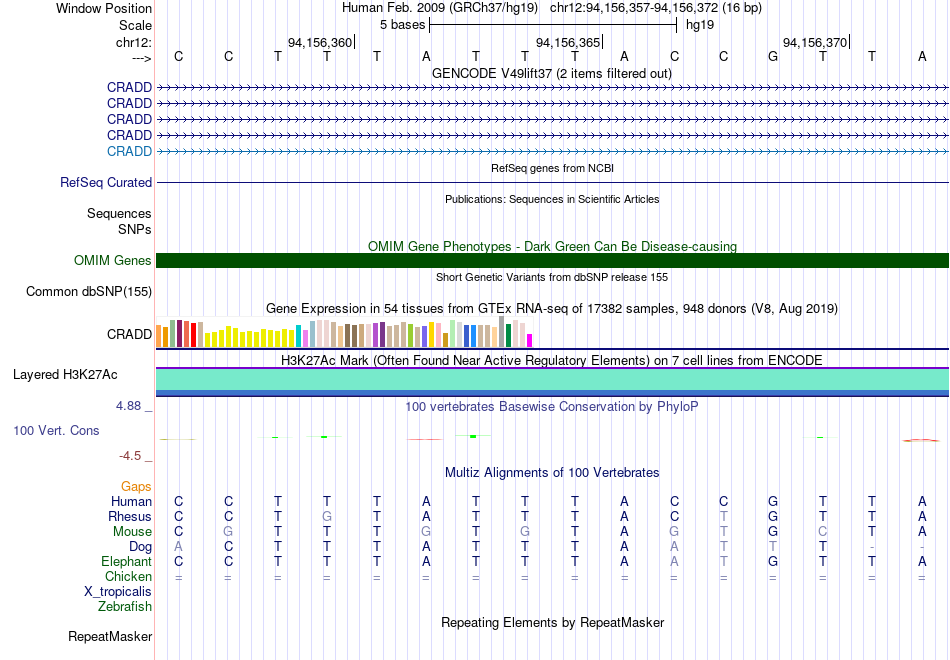This screenshot has height=660, width=950.
Task: Click the Sequences track label
Action: tap(119, 213)
